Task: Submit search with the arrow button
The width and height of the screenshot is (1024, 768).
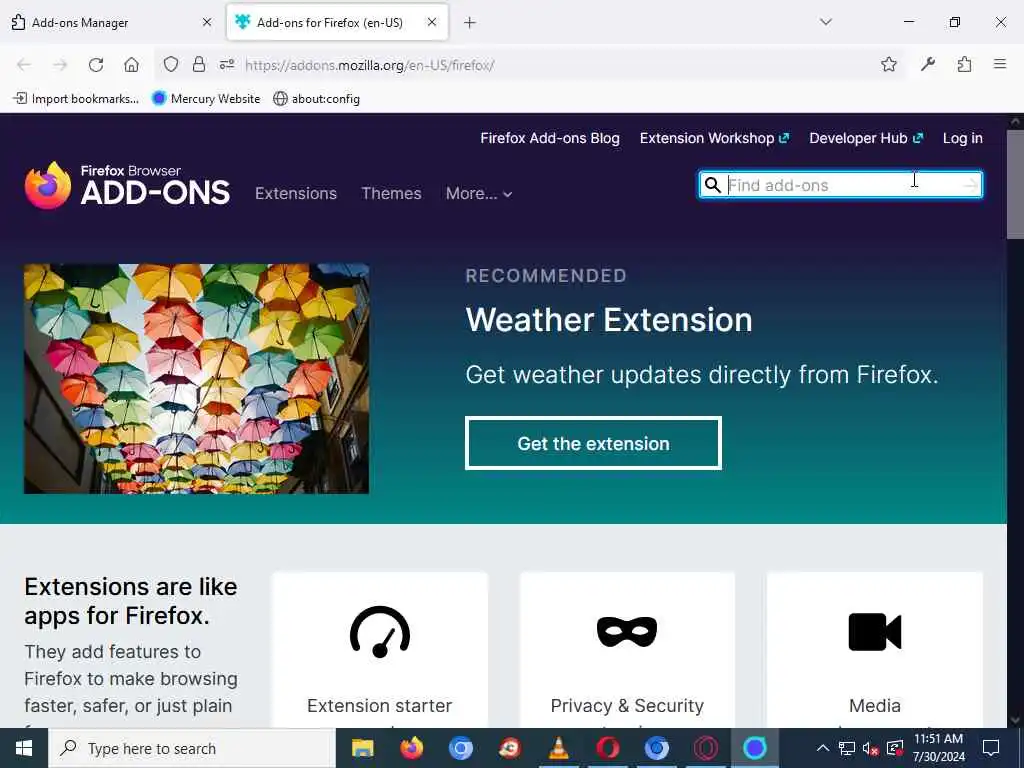Action: point(971,185)
